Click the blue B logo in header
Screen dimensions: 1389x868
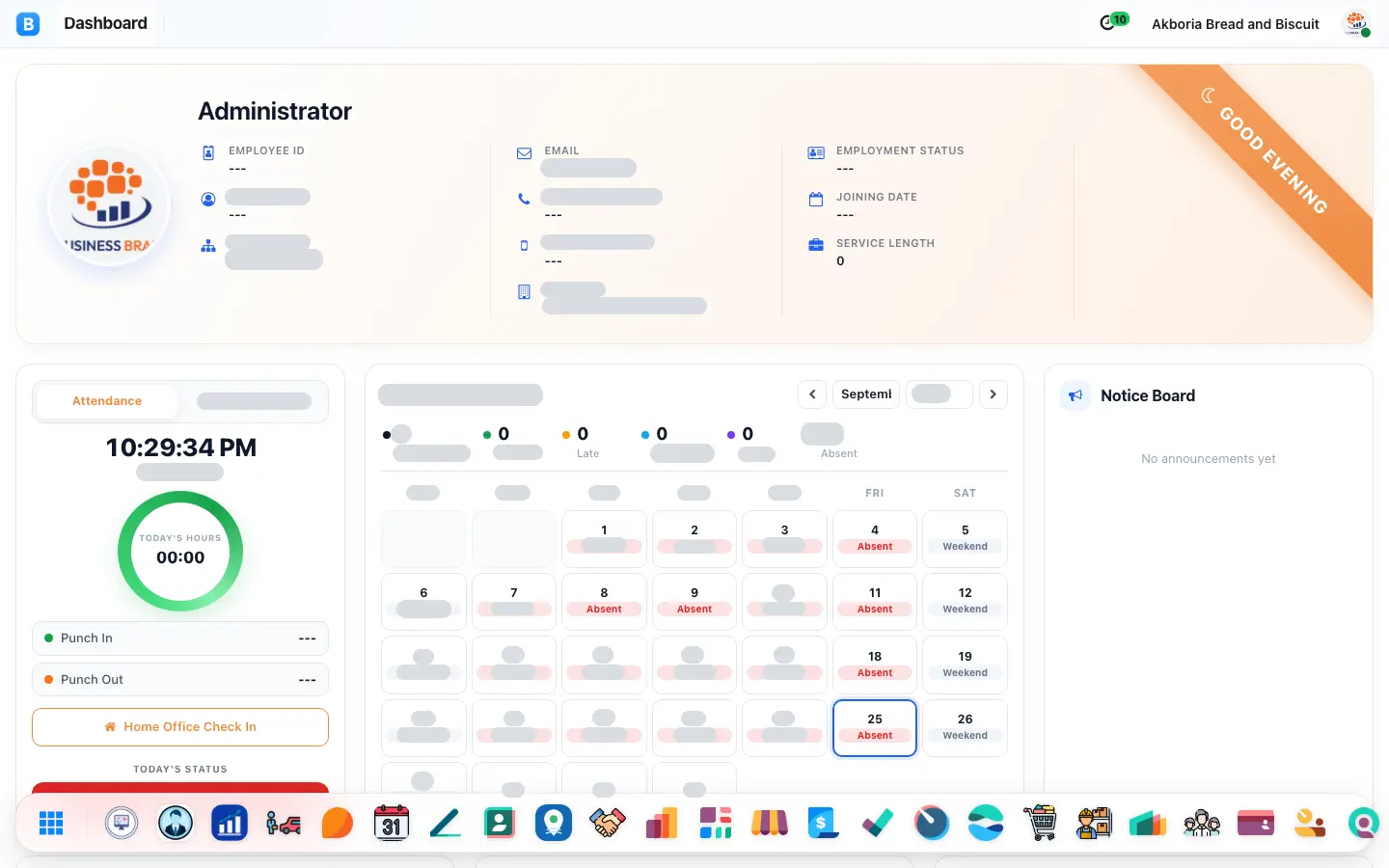coord(28,23)
